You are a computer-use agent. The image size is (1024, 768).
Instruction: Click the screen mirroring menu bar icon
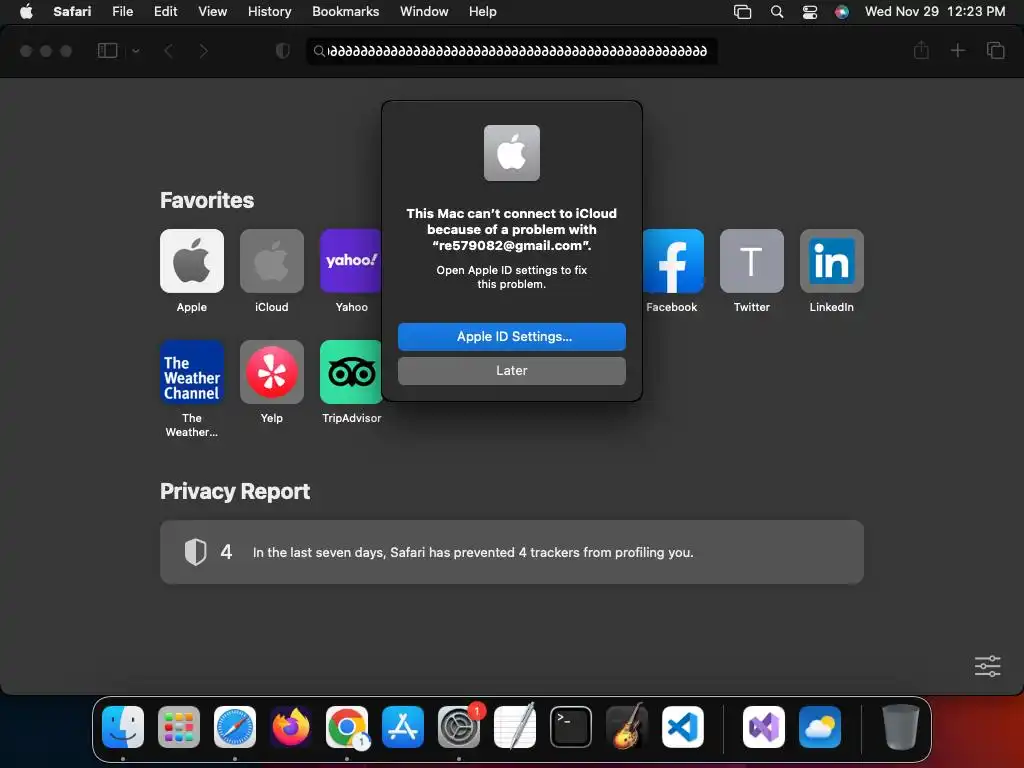743,12
